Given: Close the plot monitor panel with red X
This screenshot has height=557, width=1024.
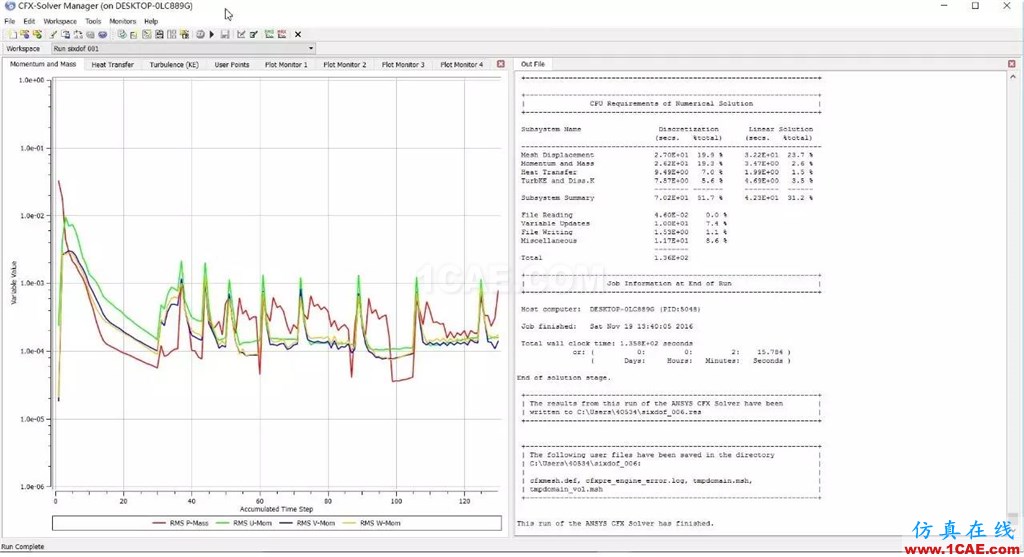Looking at the screenshot, I should coord(501,64).
